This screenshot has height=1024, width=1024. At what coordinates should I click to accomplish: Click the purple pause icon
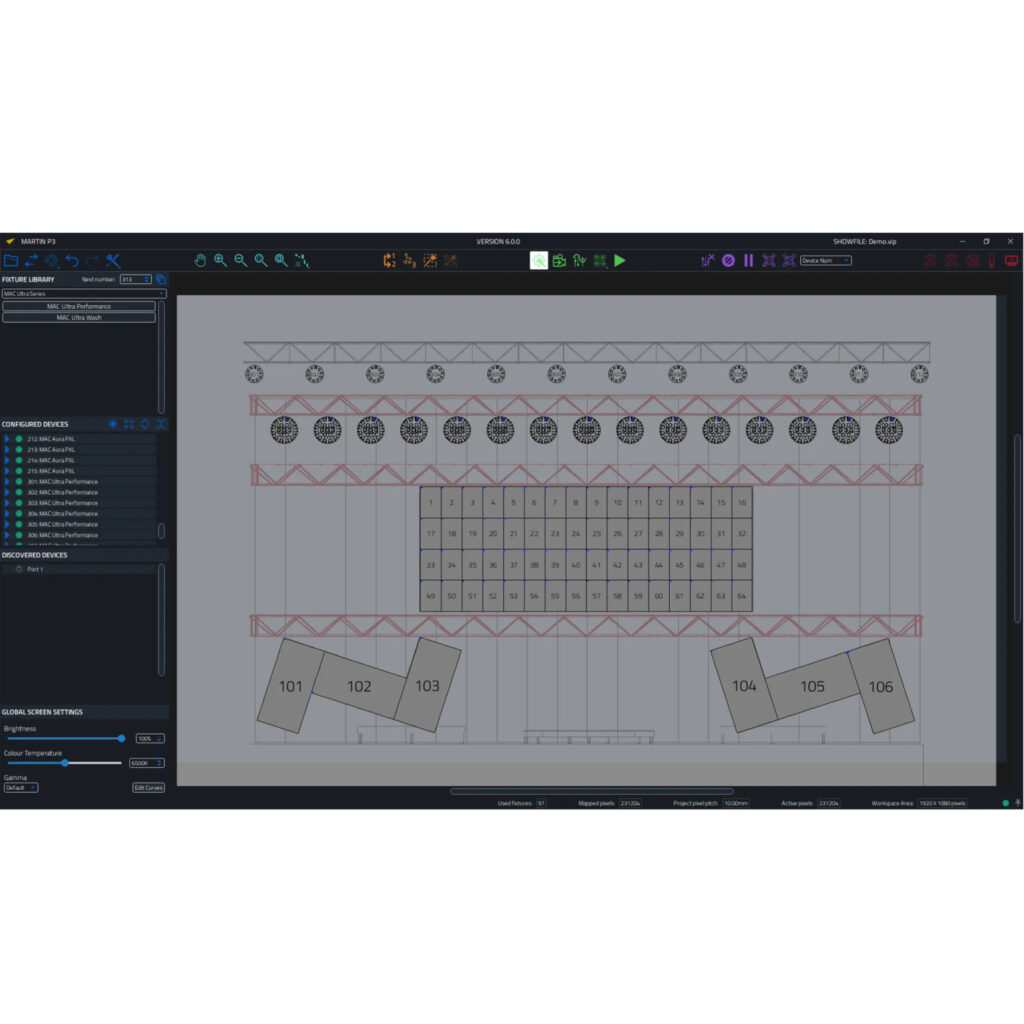pyautogui.click(x=748, y=260)
